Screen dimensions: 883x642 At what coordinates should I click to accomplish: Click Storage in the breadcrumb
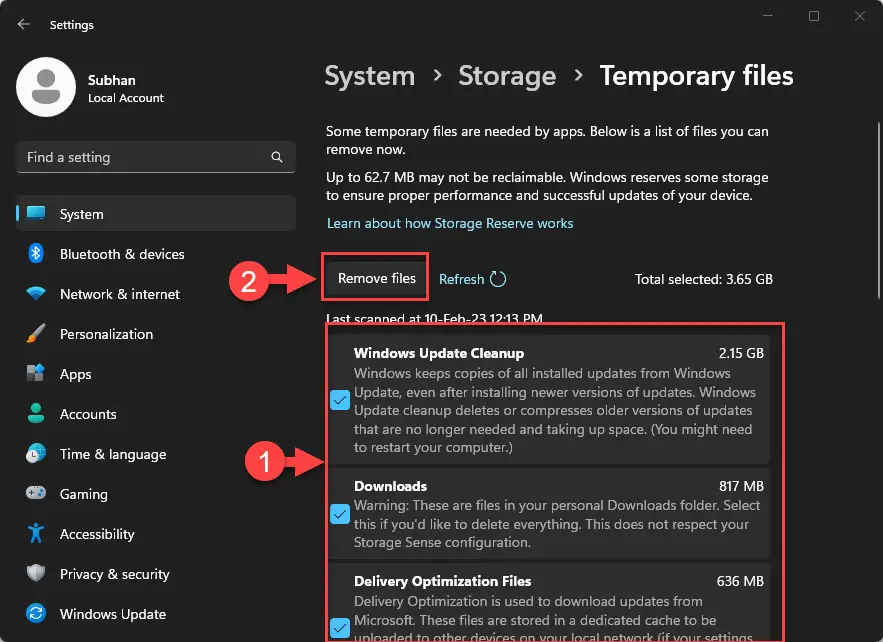507,75
